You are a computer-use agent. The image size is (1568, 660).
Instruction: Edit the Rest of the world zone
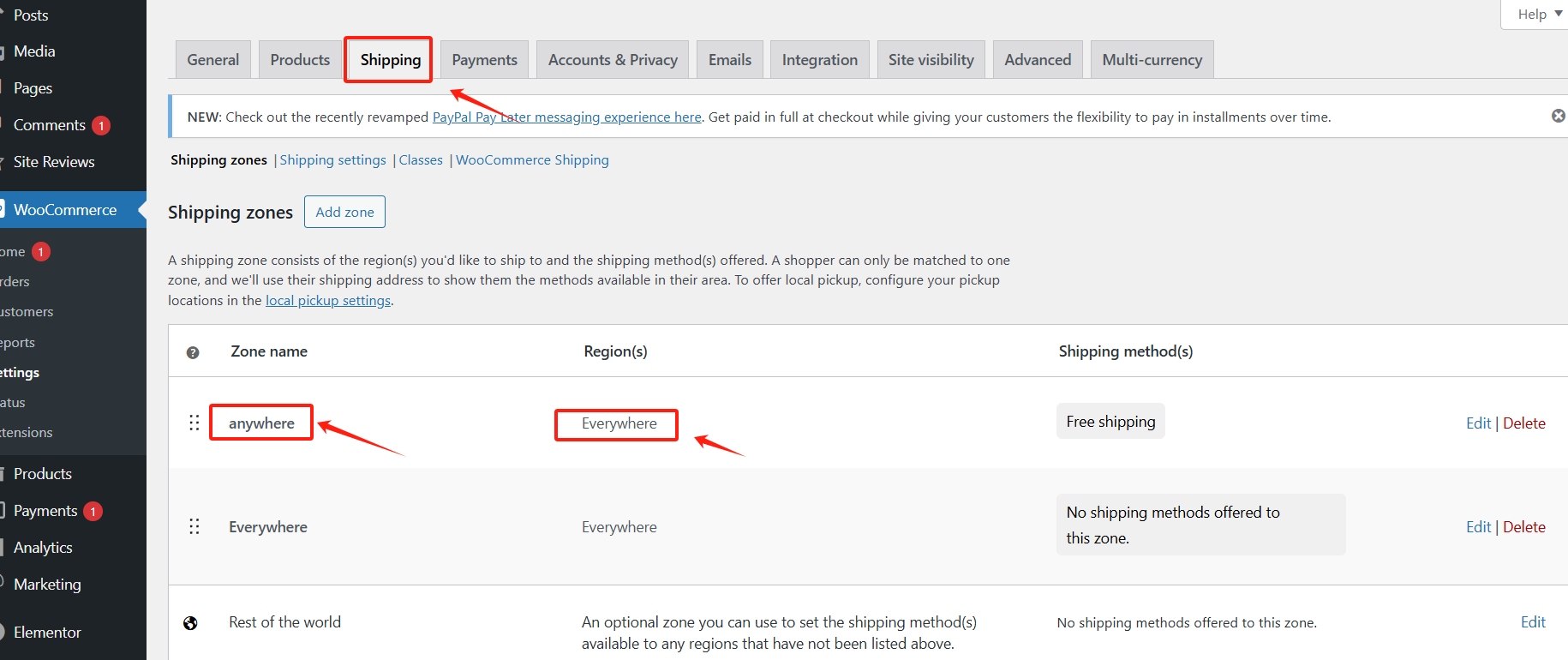coord(1533,622)
